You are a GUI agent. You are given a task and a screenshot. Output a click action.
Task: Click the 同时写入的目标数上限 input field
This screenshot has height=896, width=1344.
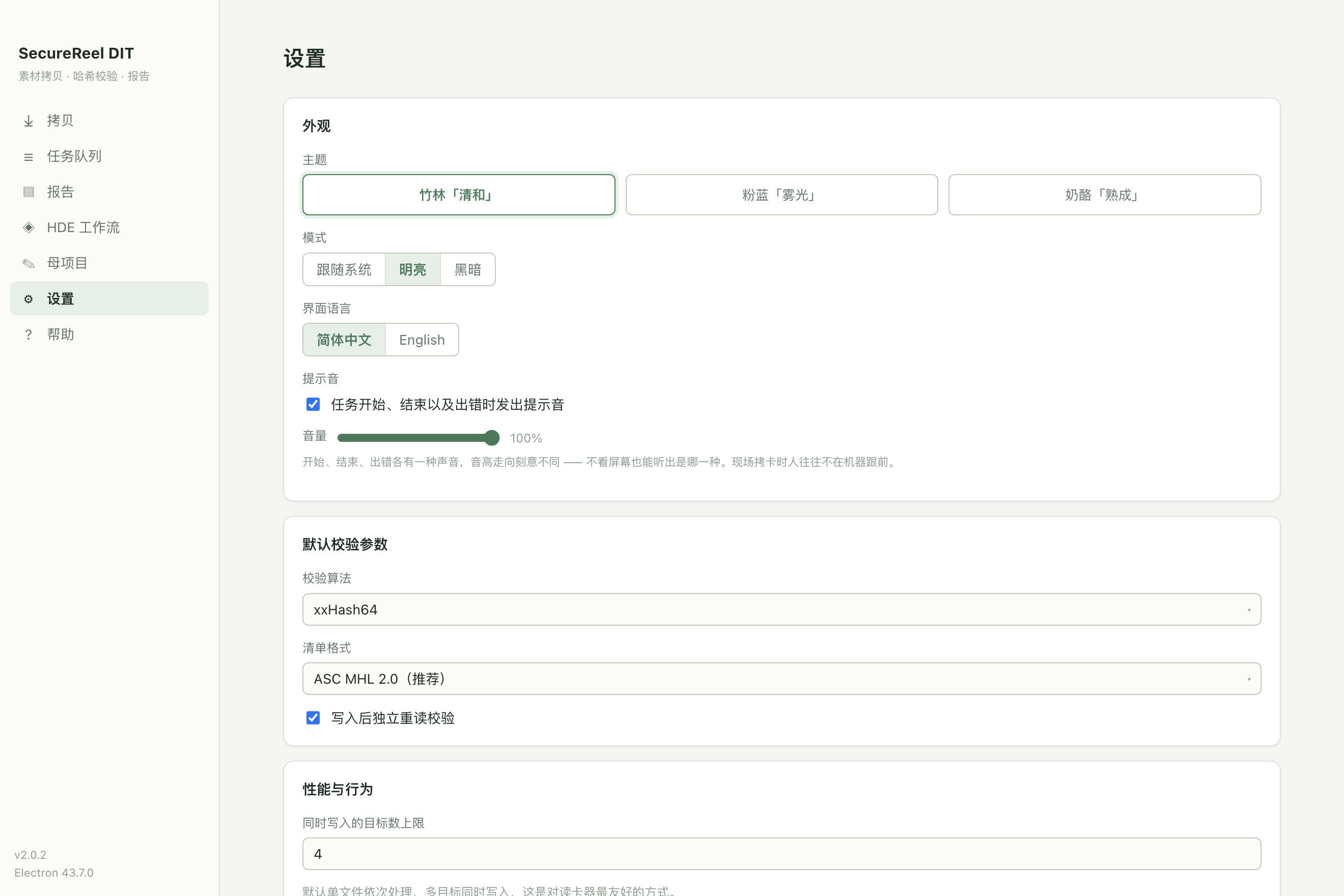(x=781, y=854)
